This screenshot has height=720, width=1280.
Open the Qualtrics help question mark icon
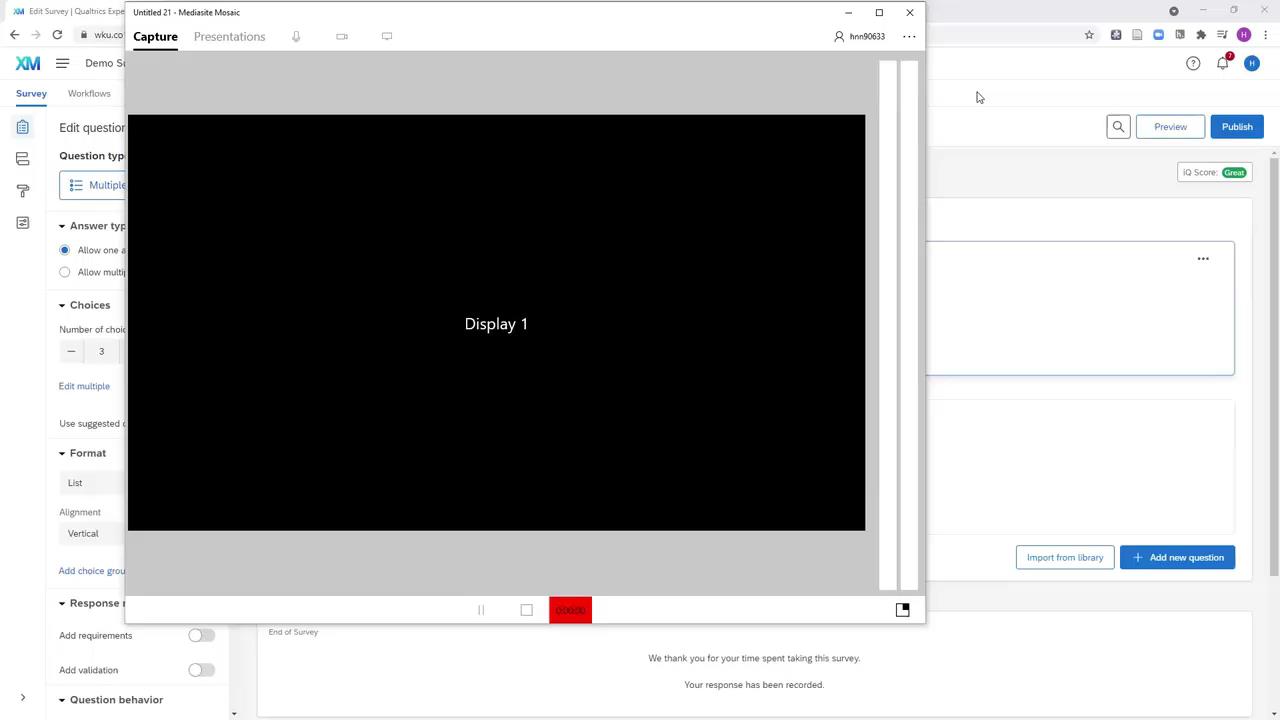click(1193, 63)
